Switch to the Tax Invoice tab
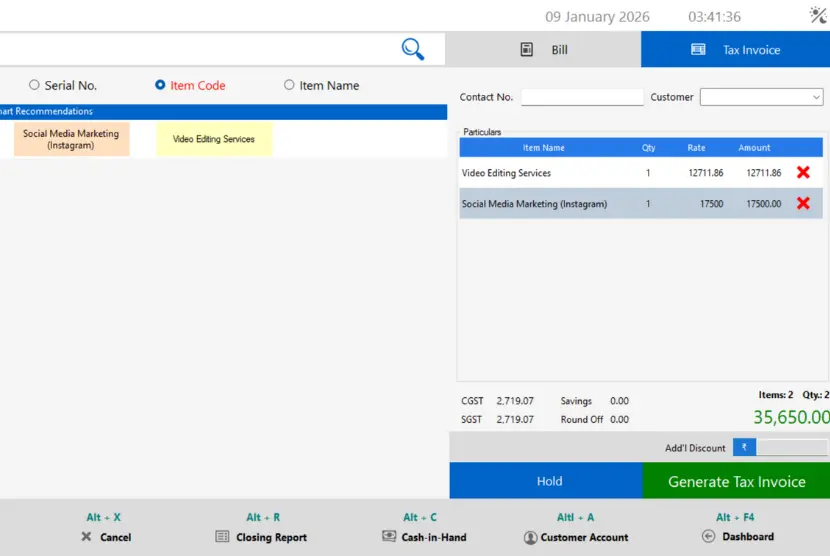Image resolution: width=830 pixels, height=556 pixels. [736, 50]
